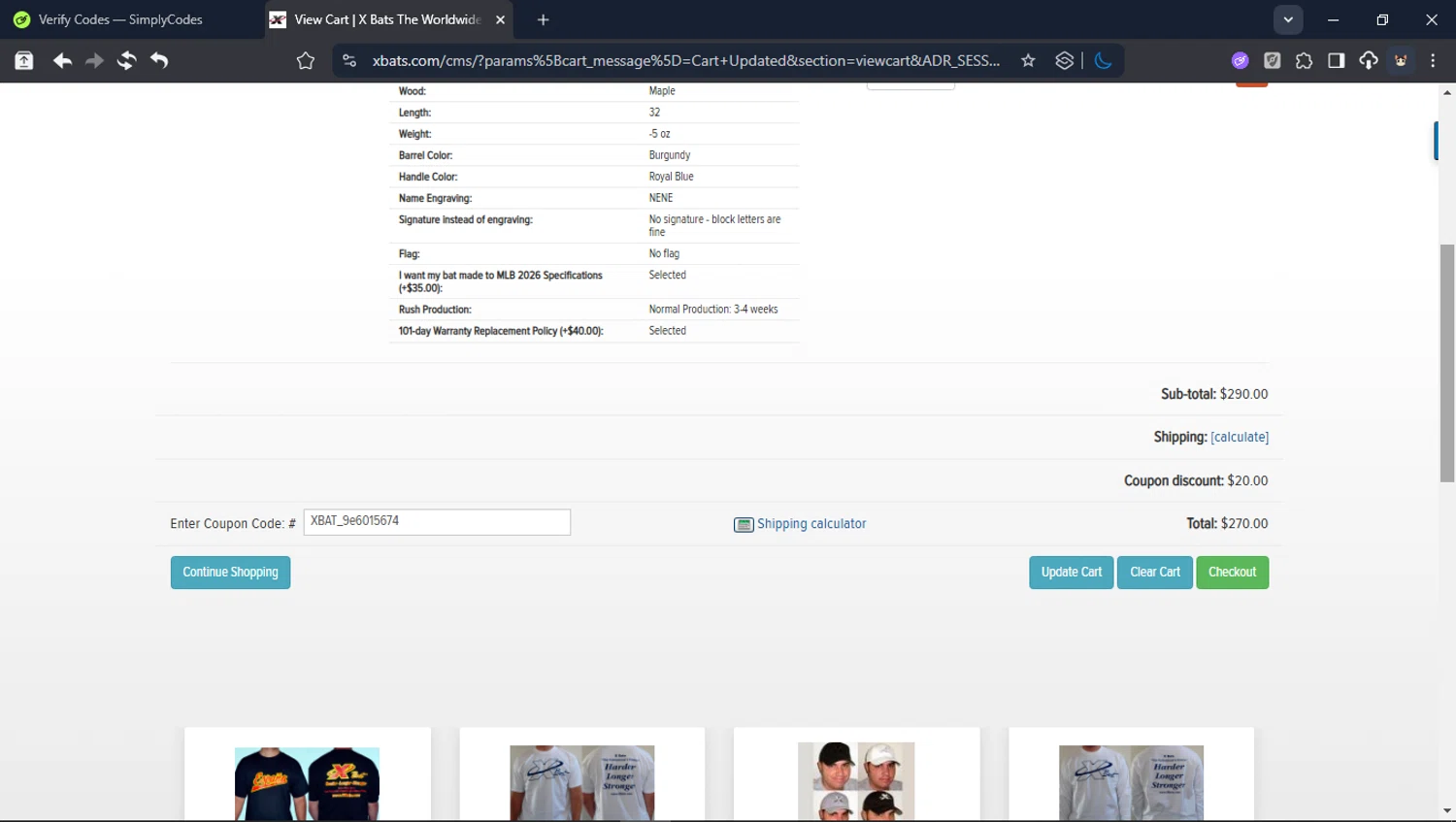Click Continue Shopping button
Screen dimensions: 1456x822
pyautogui.click(x=230, y=573)
